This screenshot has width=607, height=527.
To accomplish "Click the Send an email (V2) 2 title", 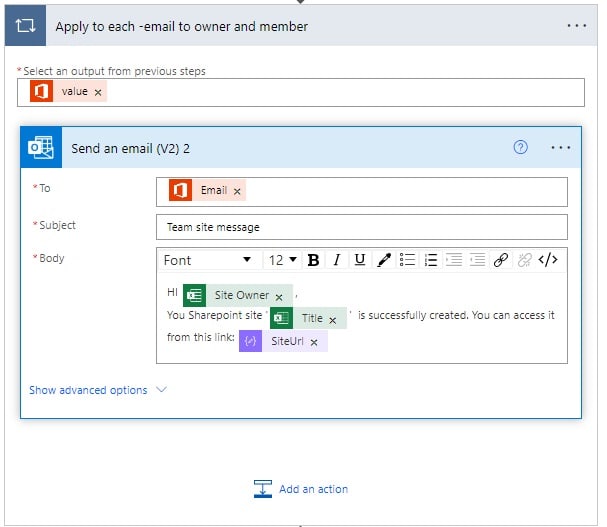I will pos(130,148).
